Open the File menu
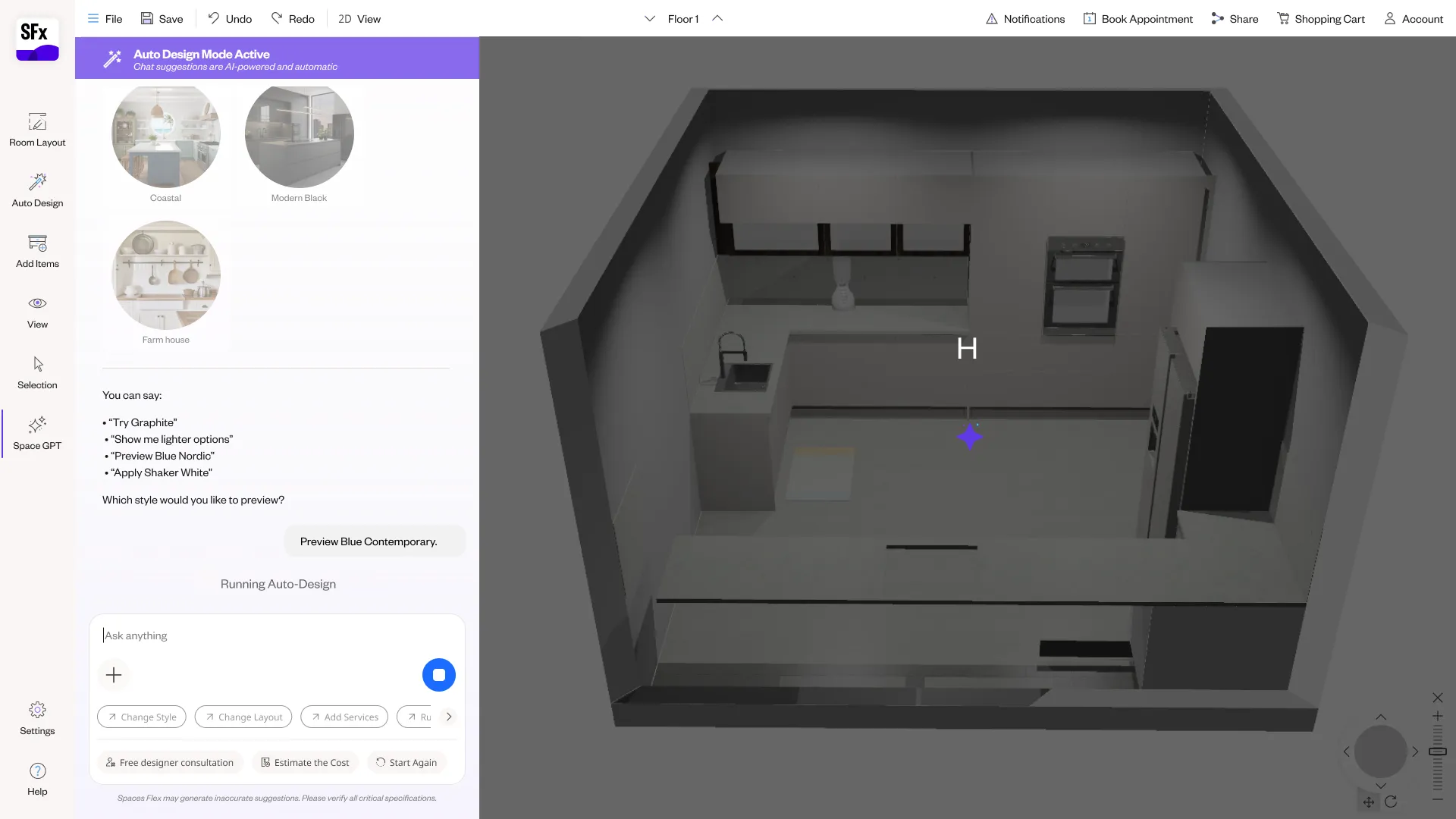The image size is (1456, 819). (x=105, y=18)
